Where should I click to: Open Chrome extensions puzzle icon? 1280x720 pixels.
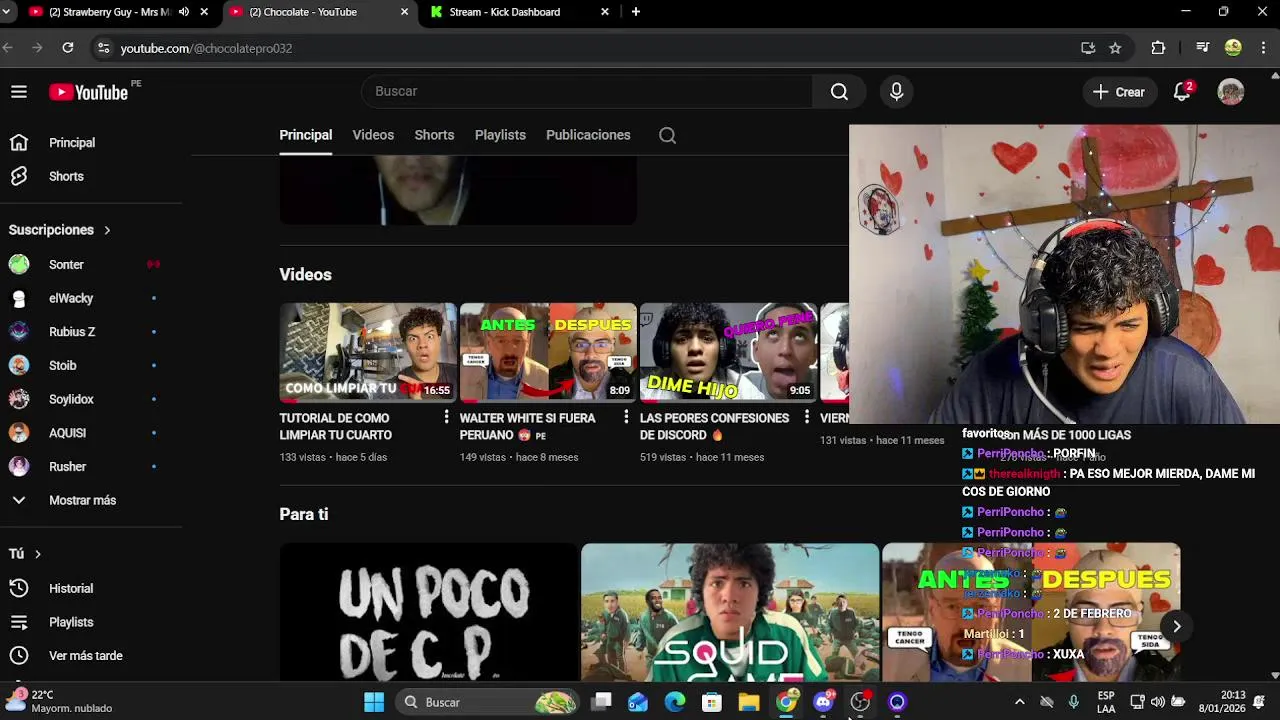coord(1158,48)
